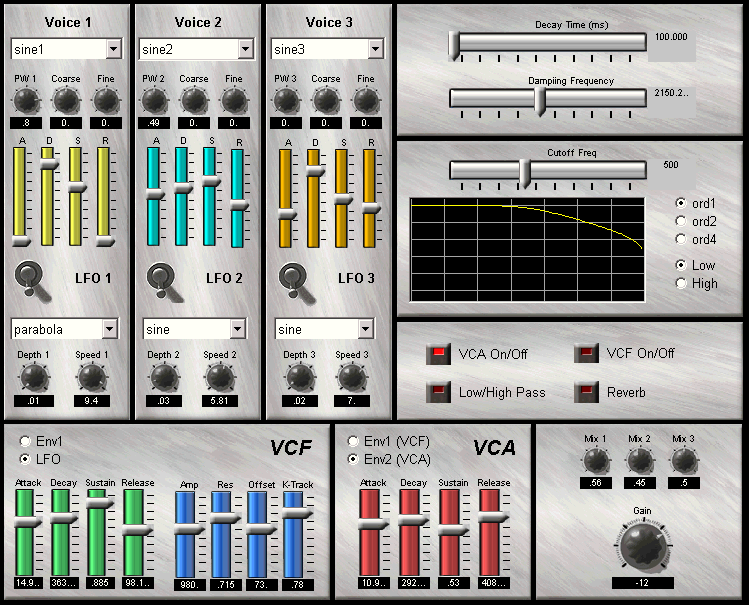749x605 pixels.
Task: Click the Depth 1 knob
Action: tap(33, 377)
